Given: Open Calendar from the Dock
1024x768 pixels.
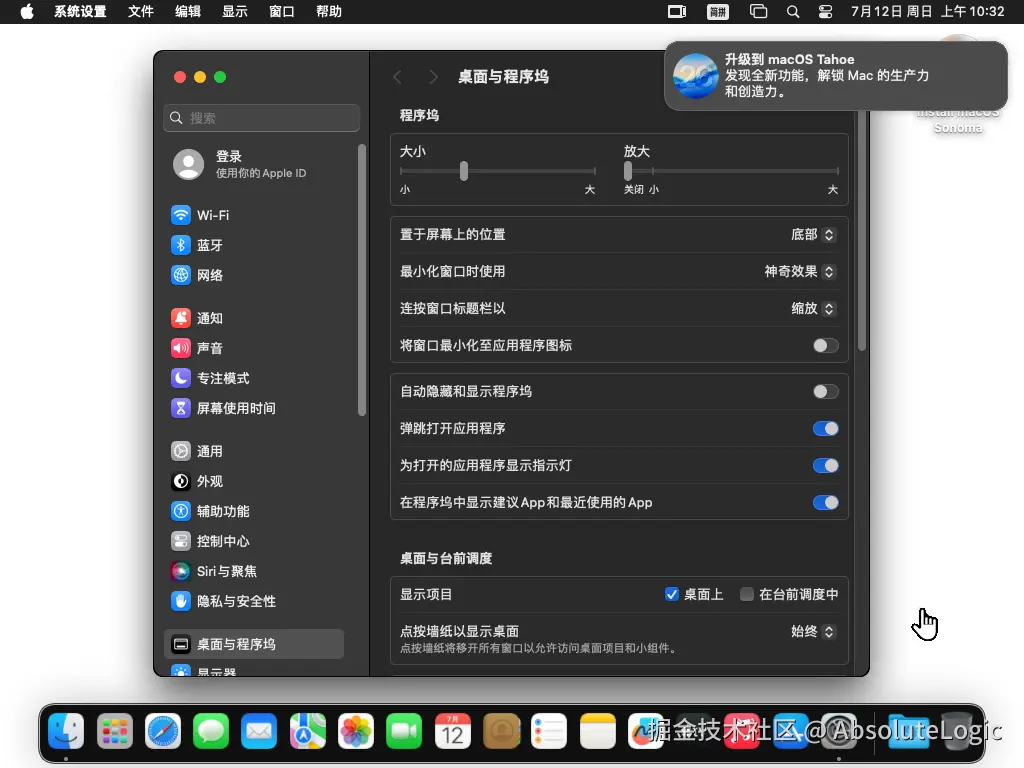Looking at the screenshot, I should tap(453, 731).
